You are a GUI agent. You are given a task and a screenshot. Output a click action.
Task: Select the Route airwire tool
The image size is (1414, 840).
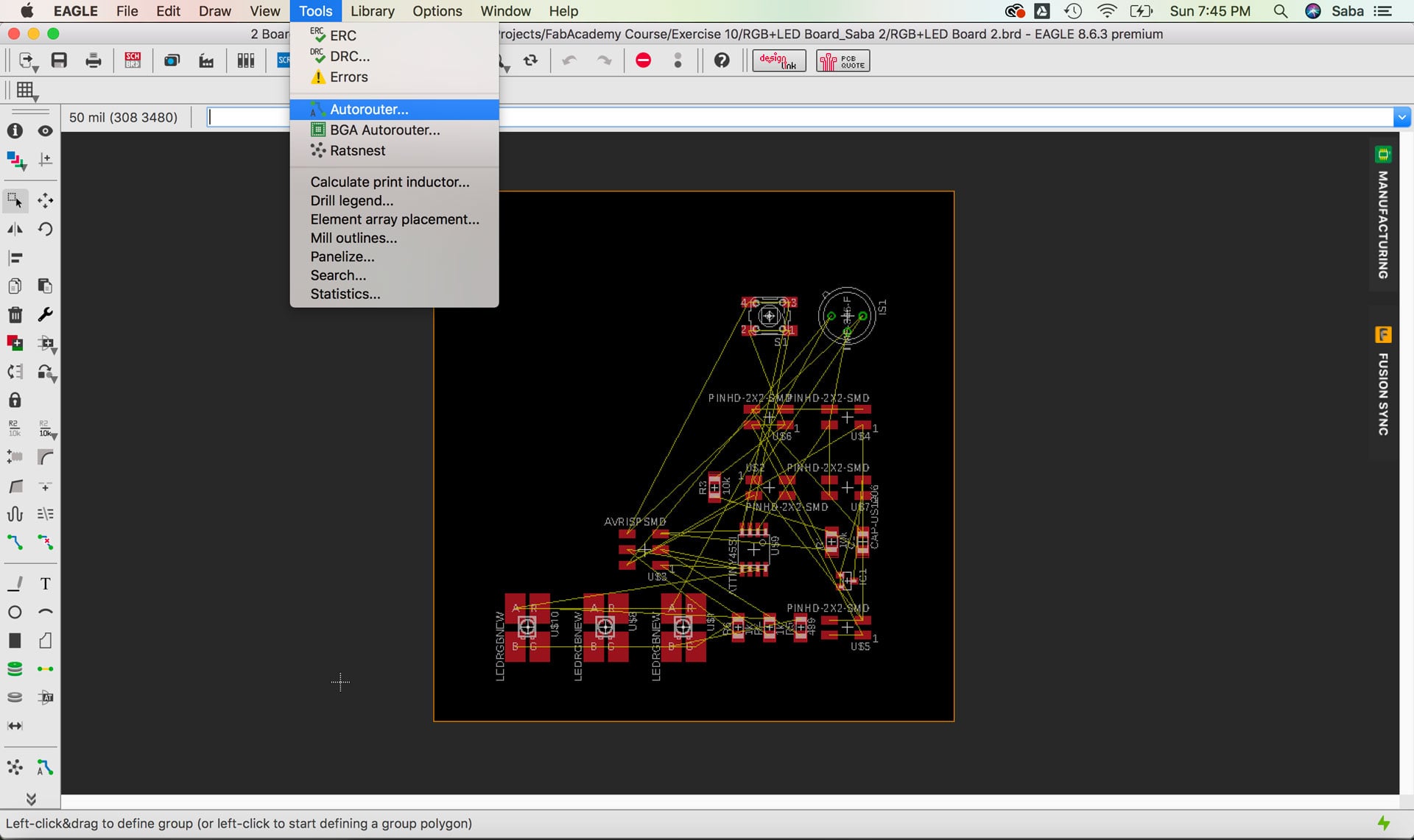coord(15,543)
